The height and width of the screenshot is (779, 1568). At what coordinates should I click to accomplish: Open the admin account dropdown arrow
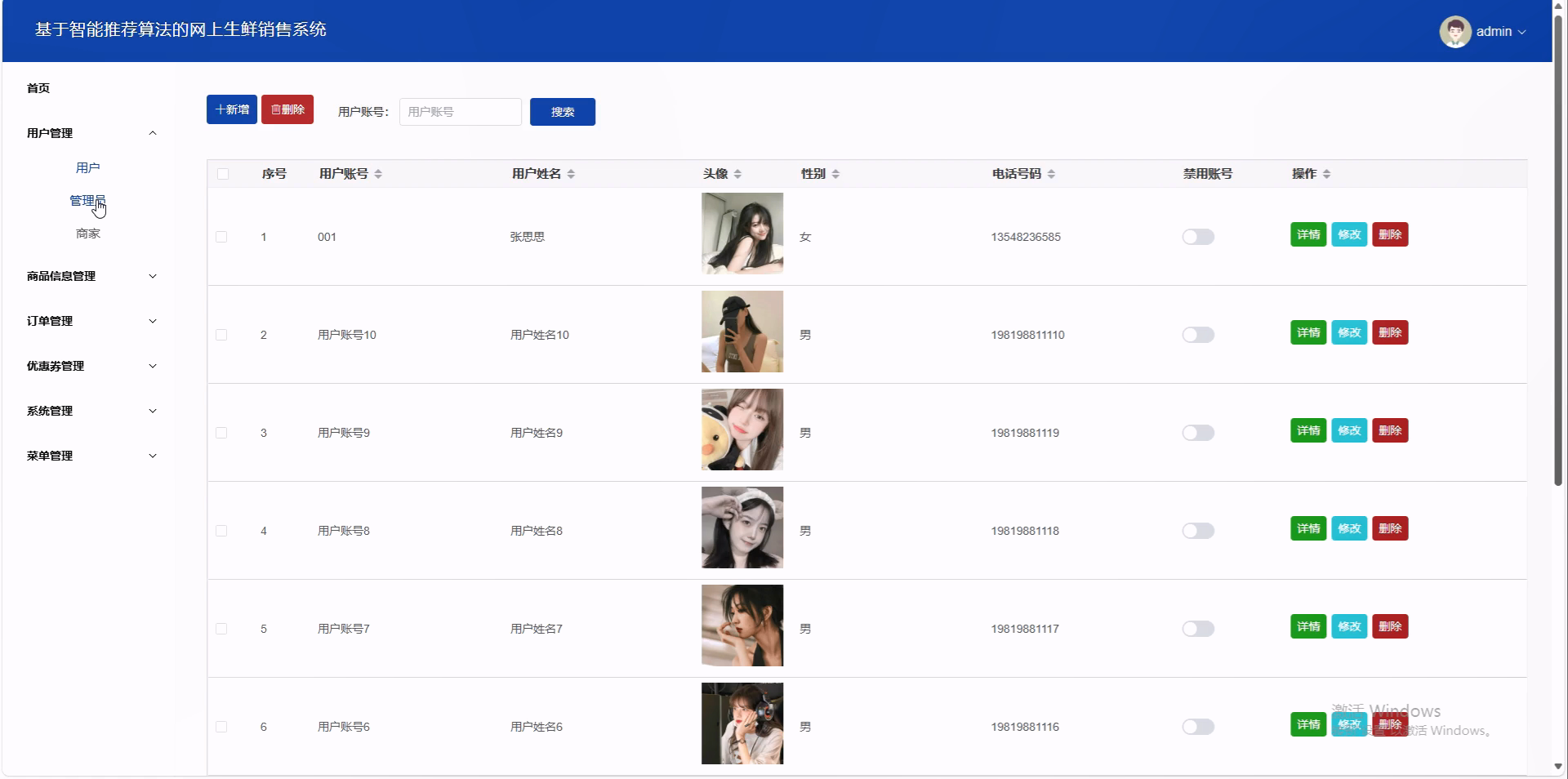[x=1521, y=32]
